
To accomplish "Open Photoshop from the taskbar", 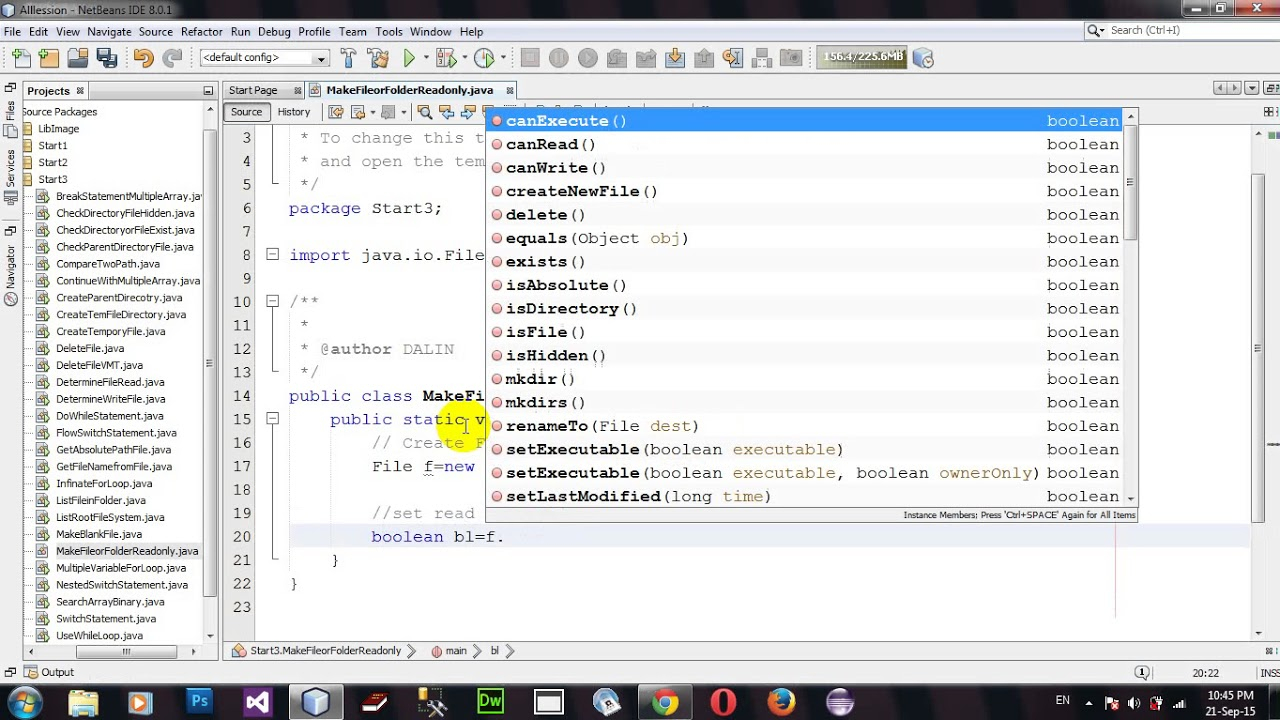I will click(199, 702).
